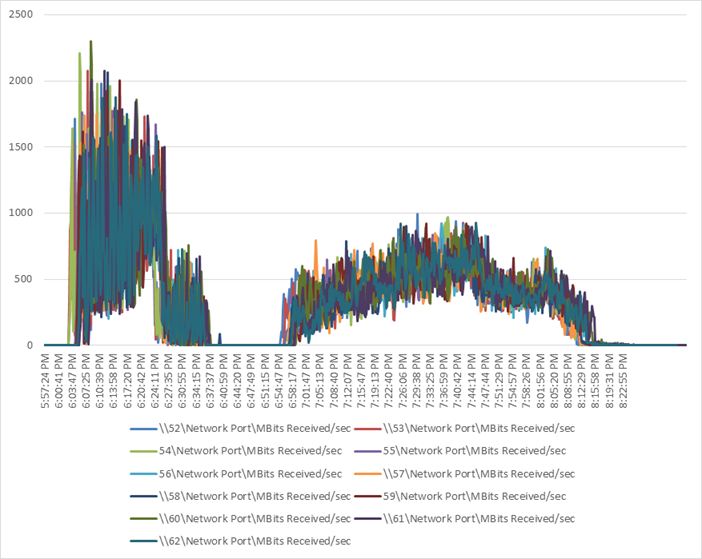Image resolution: width=702 pixels, height=559 pixels.
Task: Click the red line swatch for series 53
Action: pyautogui.click(x=368, y=429)
